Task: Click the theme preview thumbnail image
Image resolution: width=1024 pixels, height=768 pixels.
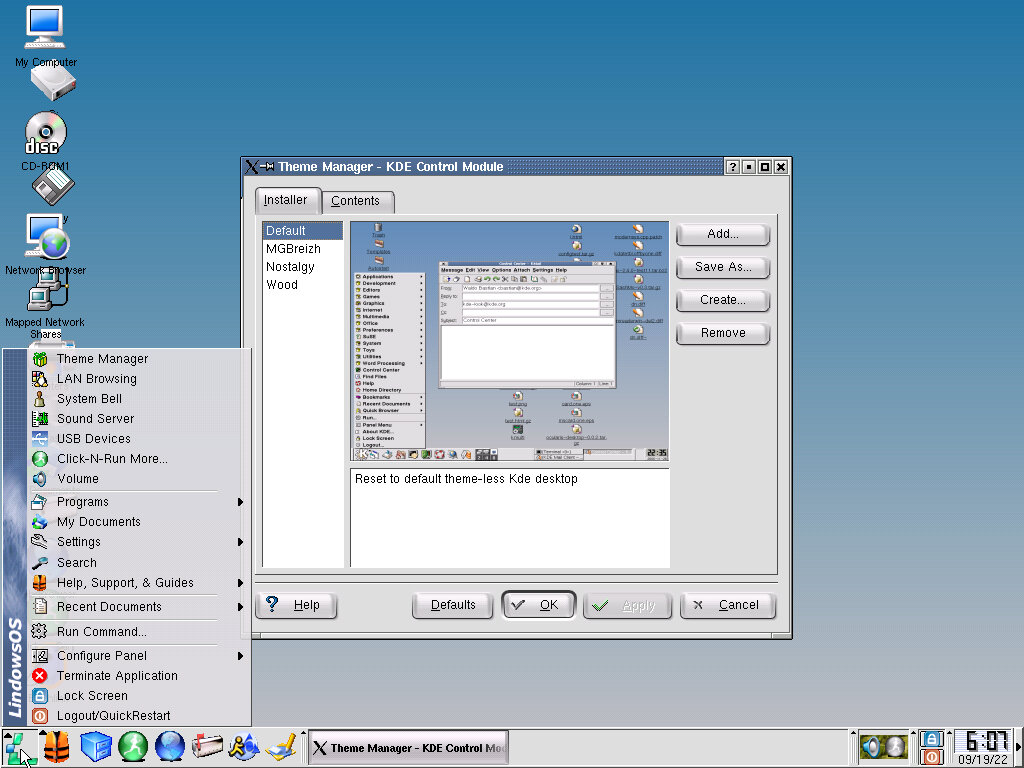Action: [509, 341]
